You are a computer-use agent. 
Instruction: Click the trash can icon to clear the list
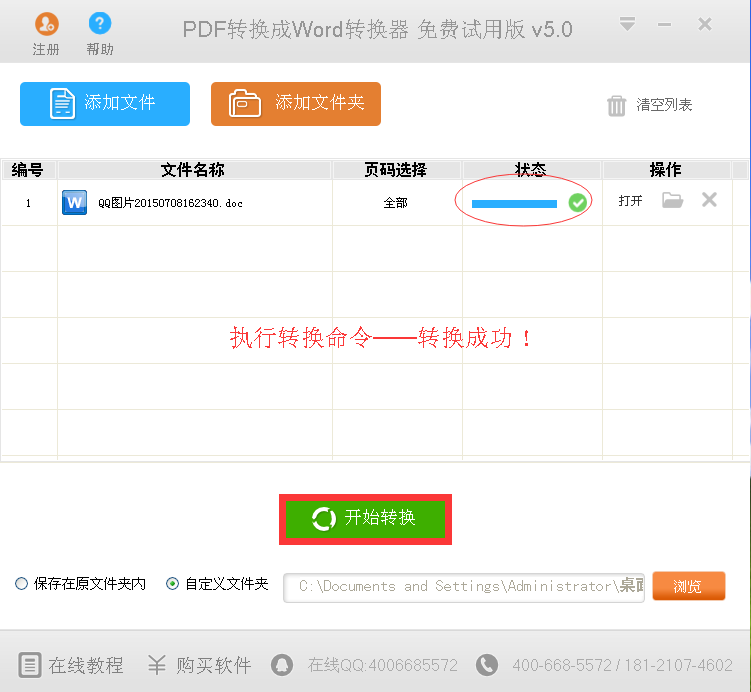(x=616, y=105)
